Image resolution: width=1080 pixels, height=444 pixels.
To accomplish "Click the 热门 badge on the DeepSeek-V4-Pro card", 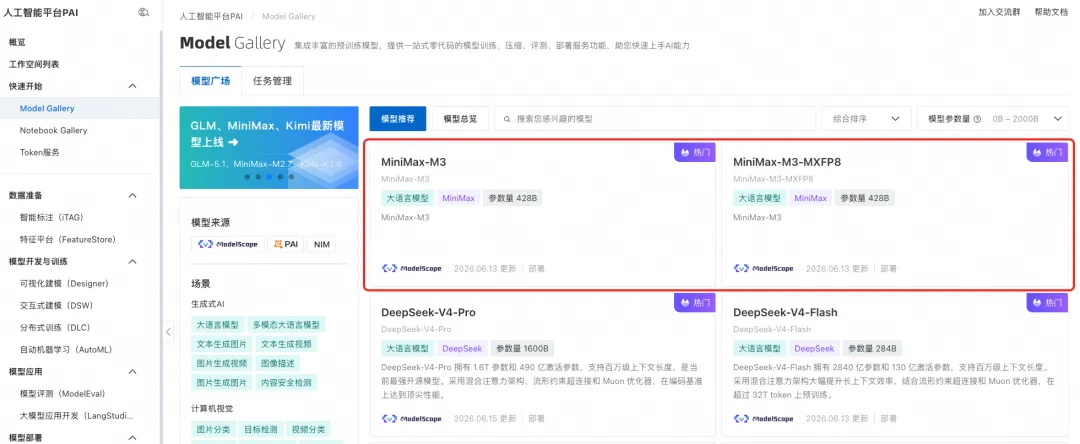I will click(x=695, y=302).
